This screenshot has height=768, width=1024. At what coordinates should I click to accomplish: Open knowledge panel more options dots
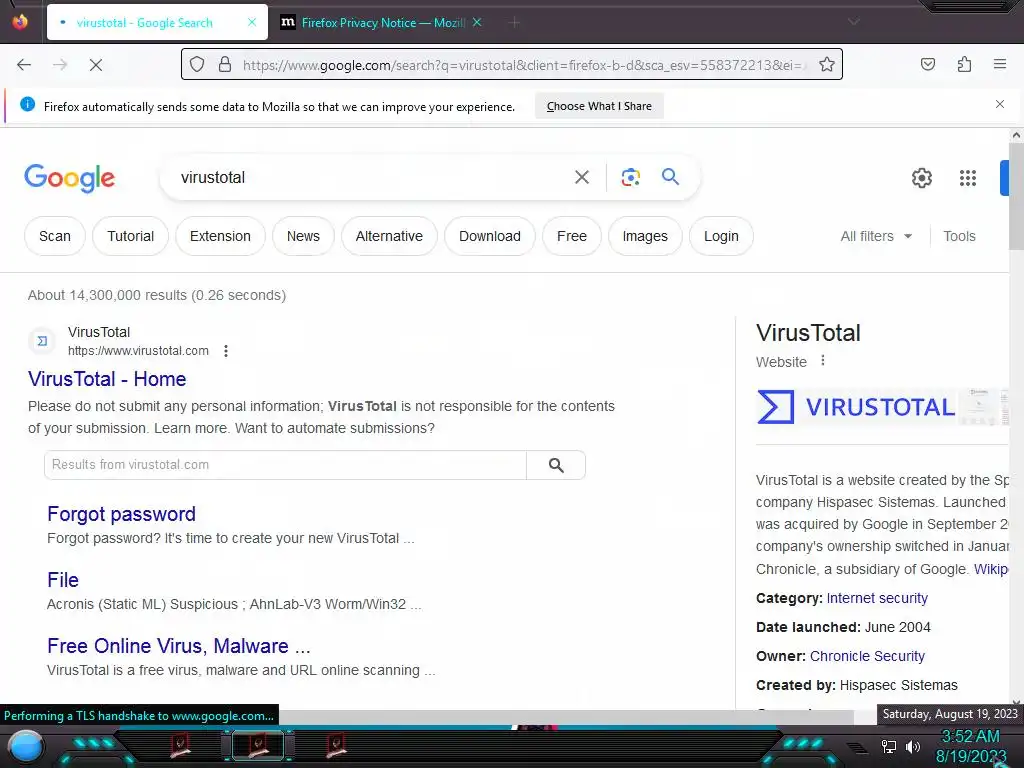tap(823, 360)
